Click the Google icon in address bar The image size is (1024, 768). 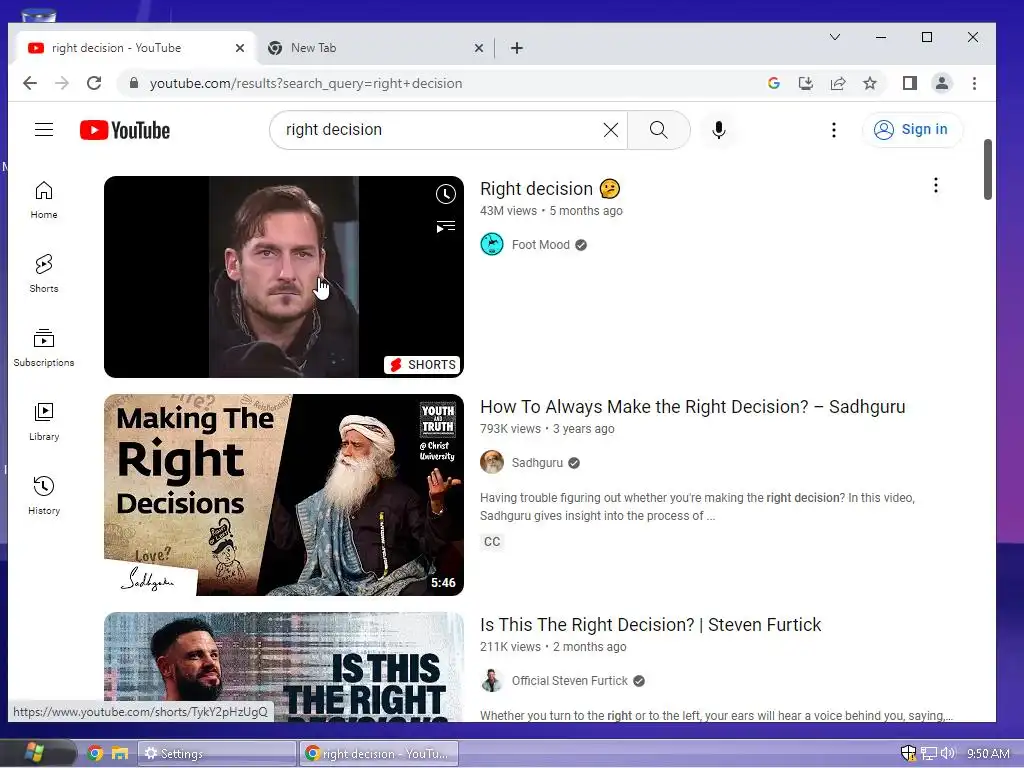[774, 83]
